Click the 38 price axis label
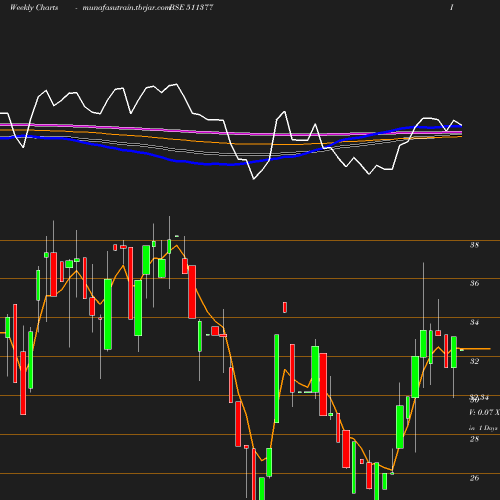The height and width of the screenshot is (500, 500). pos(474,245)
